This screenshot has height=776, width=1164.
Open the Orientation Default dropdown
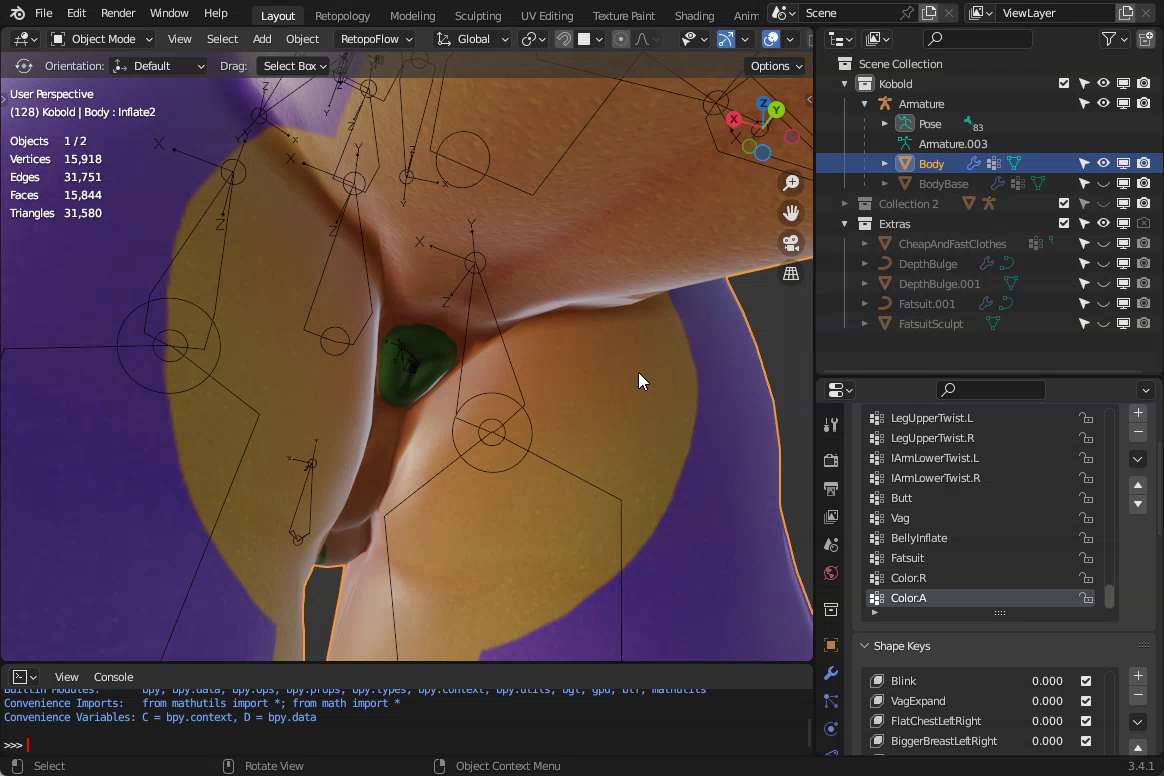(x=159, y=66)
